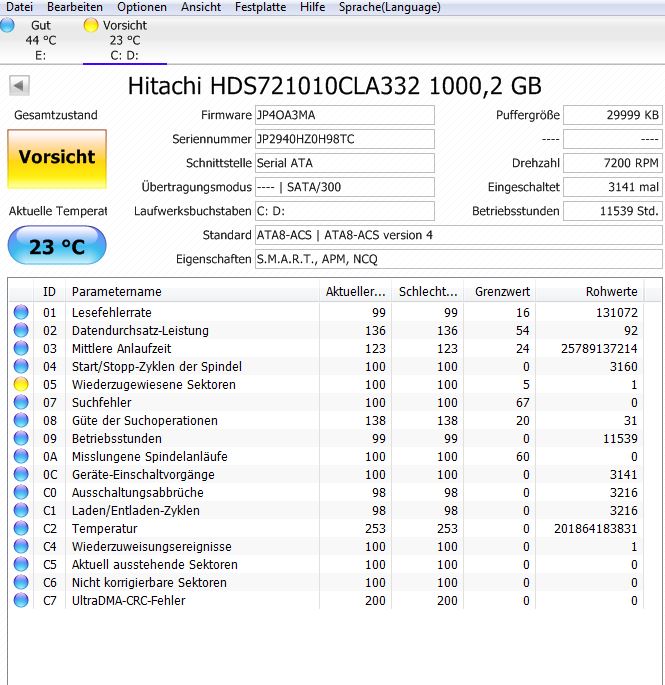The height and width of the screenshot is (685, 665).
Task: Click the status icon for Suchfehler
Action: click(21, 402)
